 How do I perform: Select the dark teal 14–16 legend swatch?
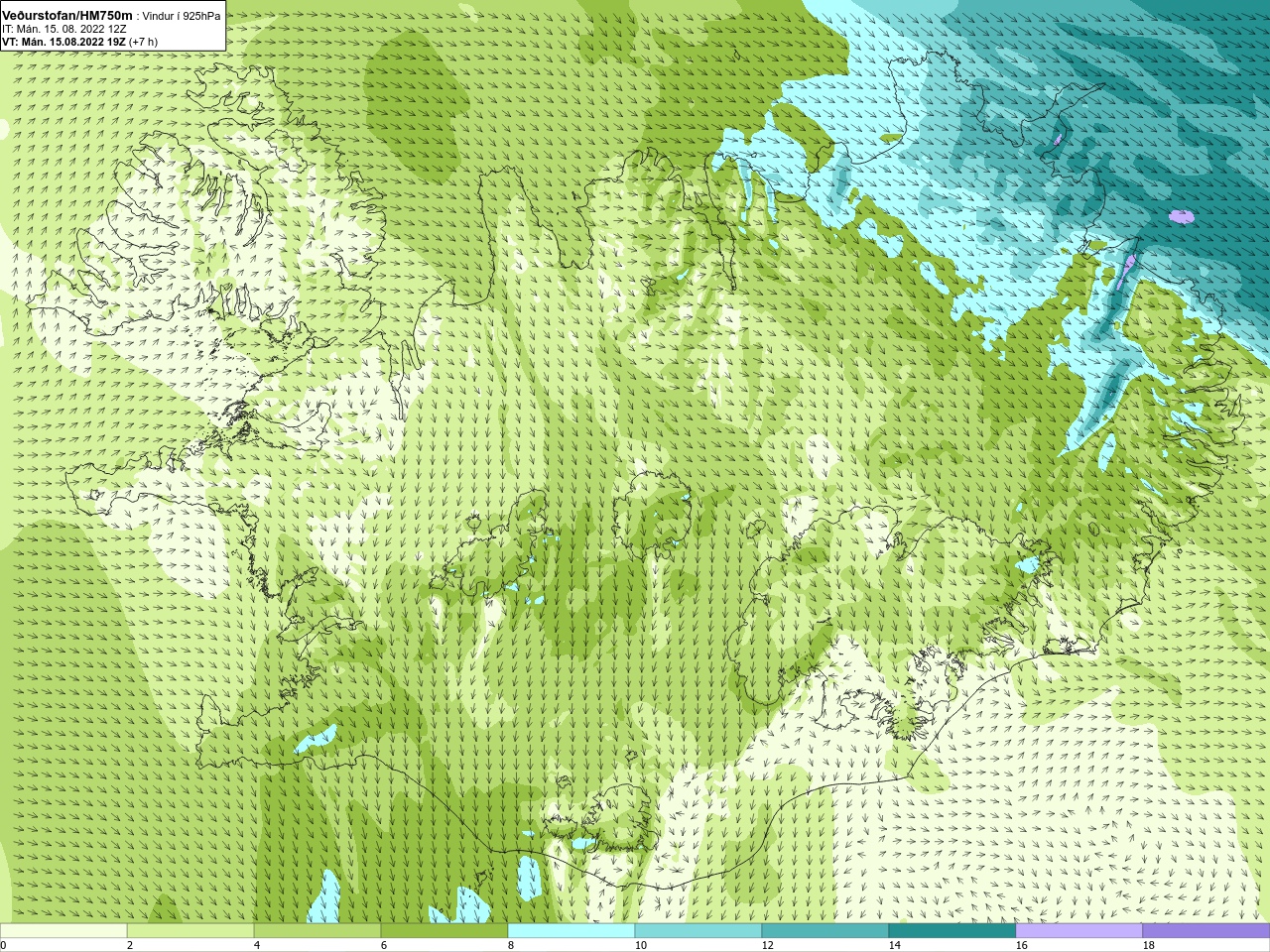(x=952, y=931)
